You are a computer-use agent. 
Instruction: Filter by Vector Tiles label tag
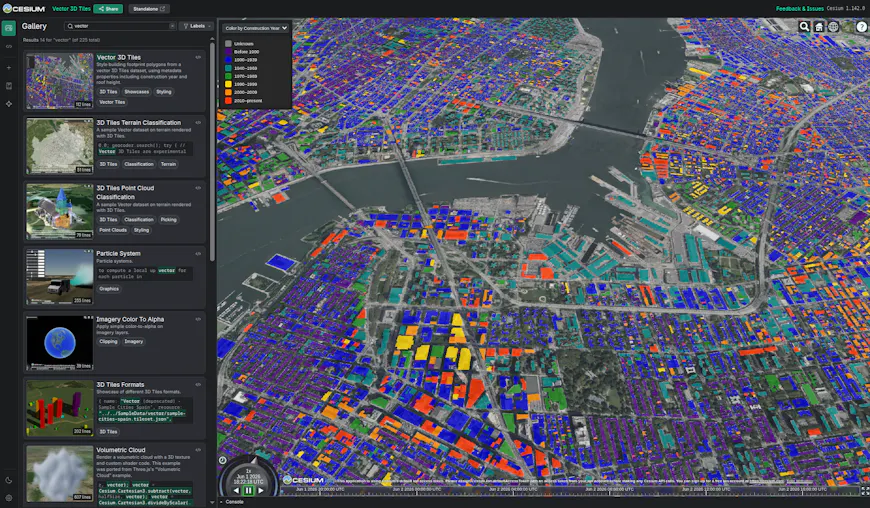pyautogui.click(x=112, y=102)
